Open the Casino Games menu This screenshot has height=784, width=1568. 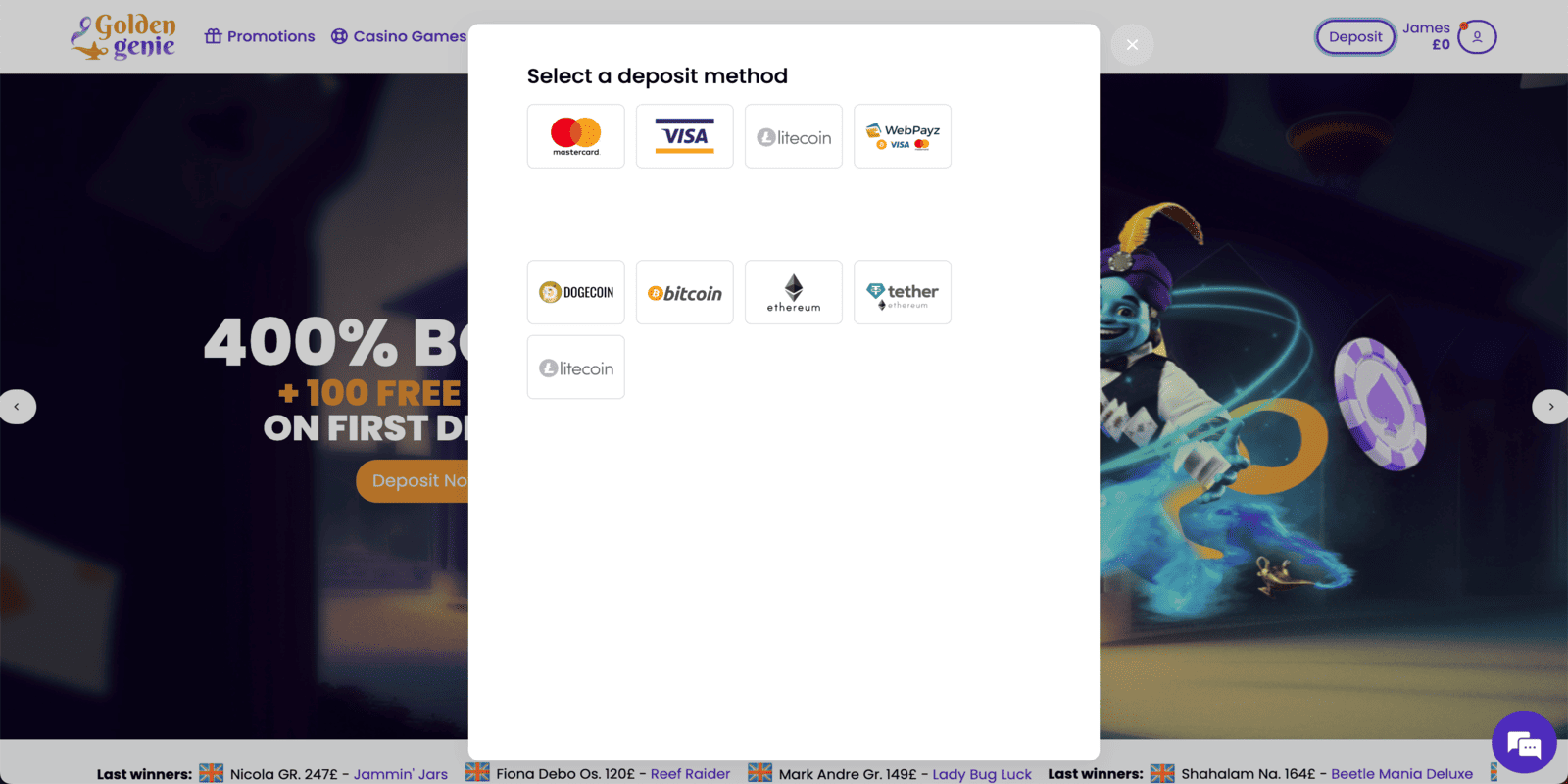coord(399,36)
